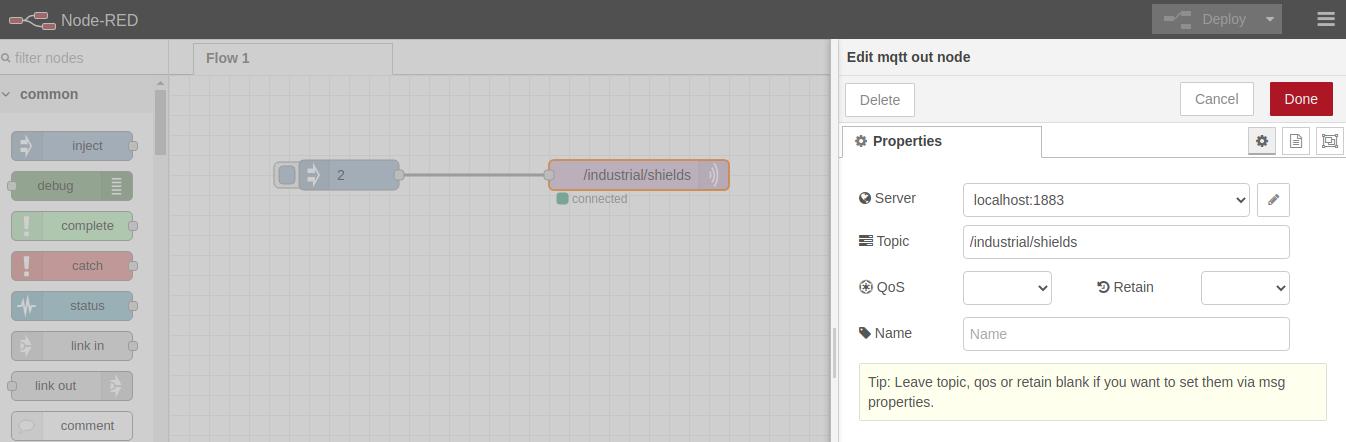This screenshot has width=1346, height=442.
Task: Open the Server dropdown localhost:1883
Action: (x=1106, y=200)
